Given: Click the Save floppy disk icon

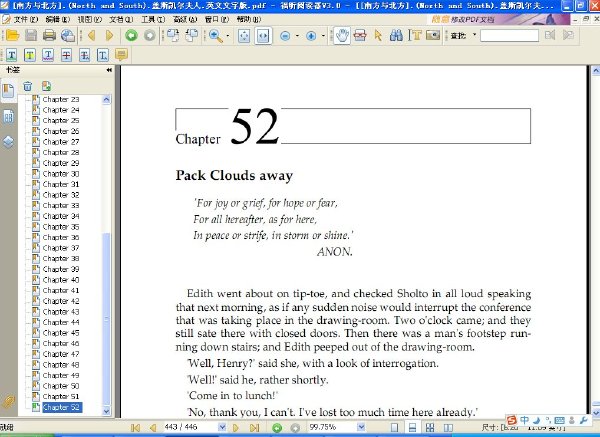Looking at the screenshot, I should 31,36.
